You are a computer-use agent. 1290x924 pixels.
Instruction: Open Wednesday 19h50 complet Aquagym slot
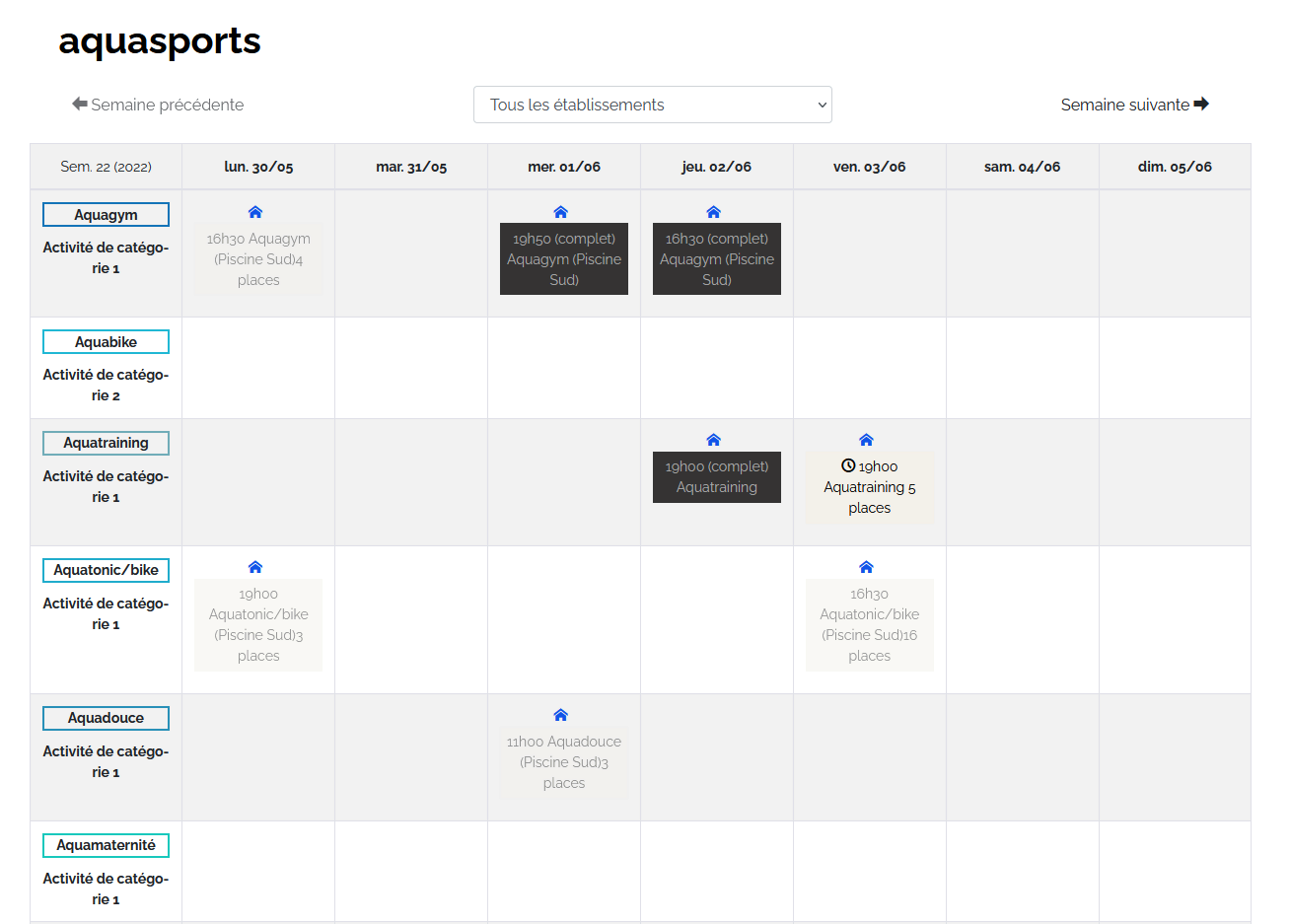(564, 259)
